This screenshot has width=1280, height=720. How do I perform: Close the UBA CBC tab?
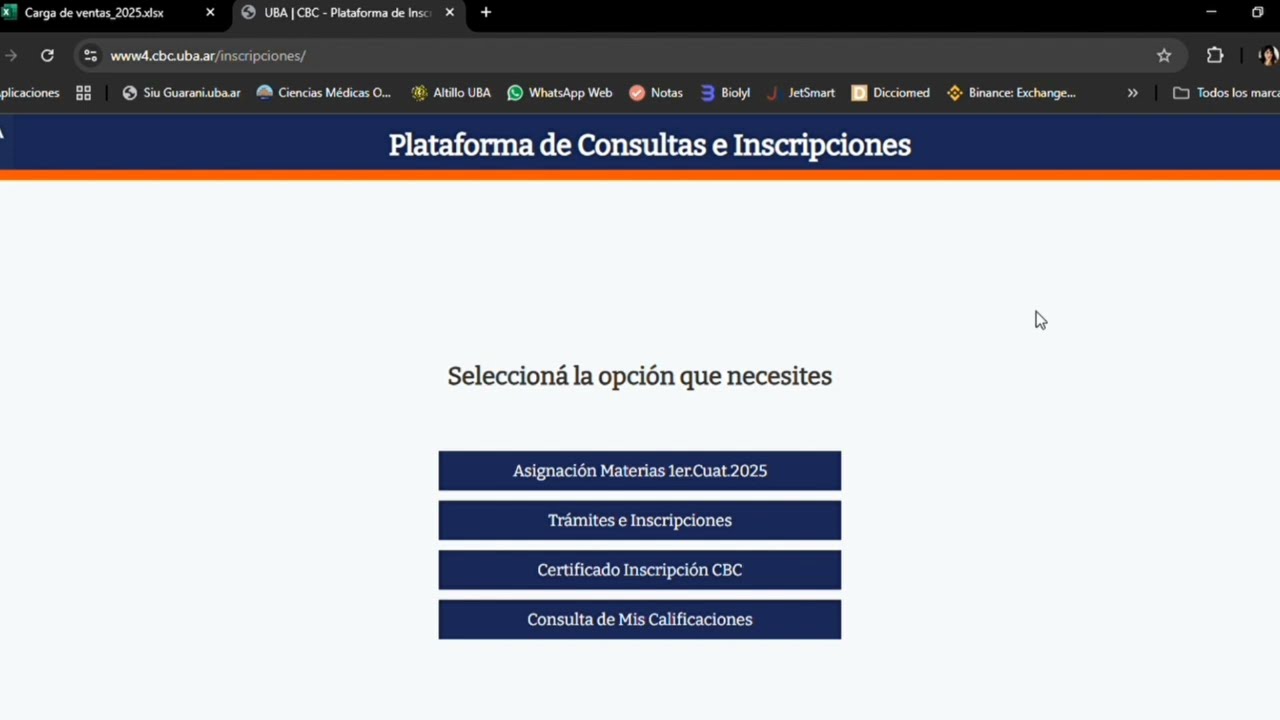tap(449, 13)
